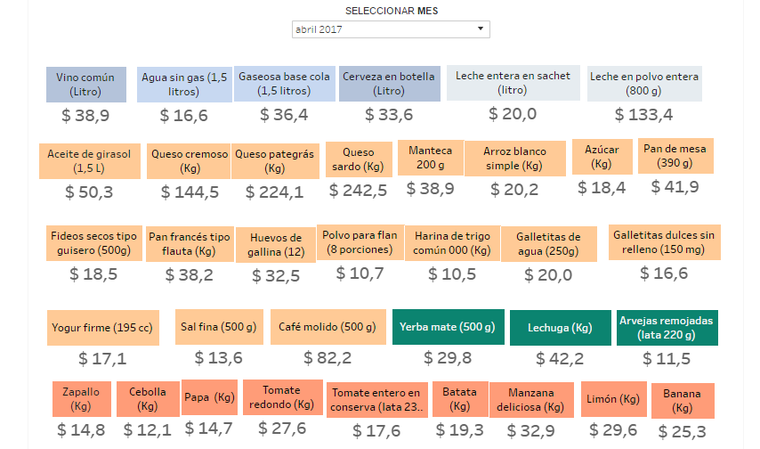
Task: Click the Manteca 200 g tile
Action: tap(431, 157)
